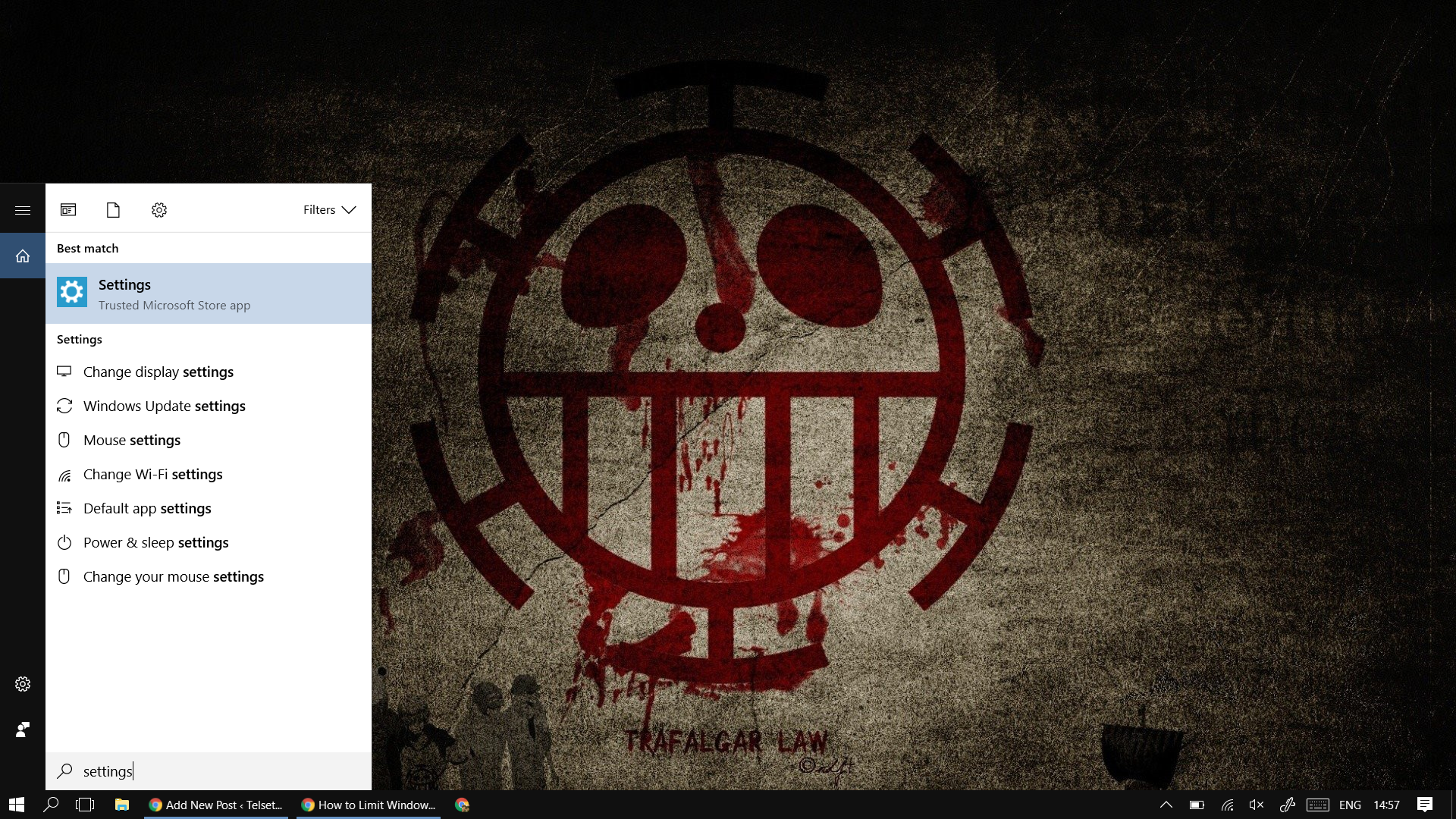Expand the hamburger menu in search panel
Screen dimensions: 1456x819
click(23, 210)
